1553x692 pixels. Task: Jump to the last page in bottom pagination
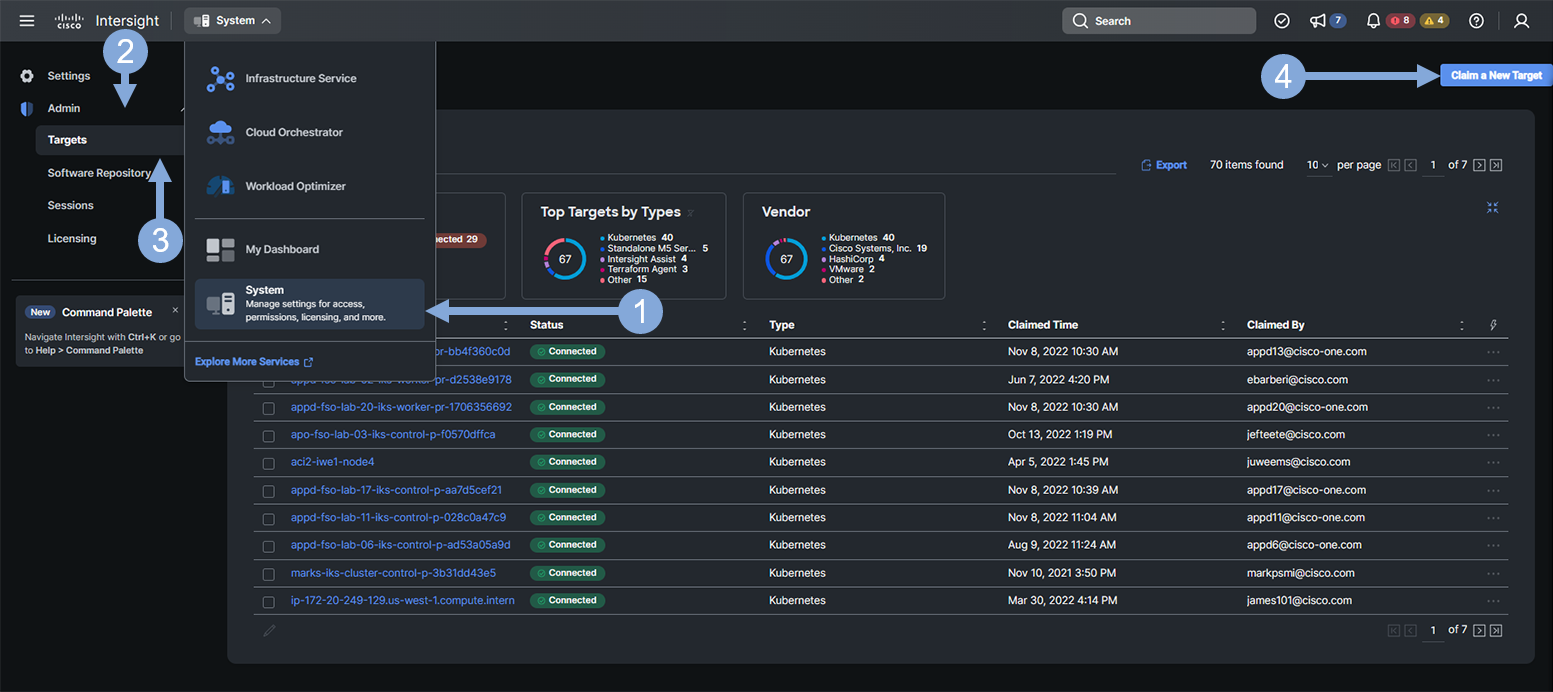[1496, 630]
